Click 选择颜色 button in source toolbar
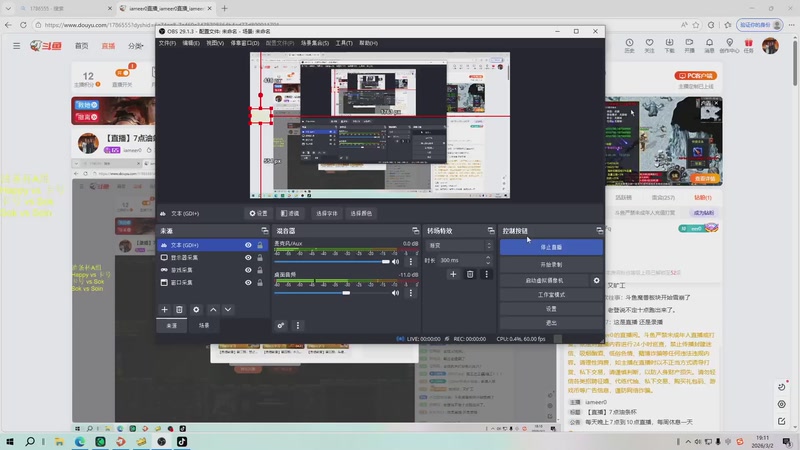 tap(361, 213)
